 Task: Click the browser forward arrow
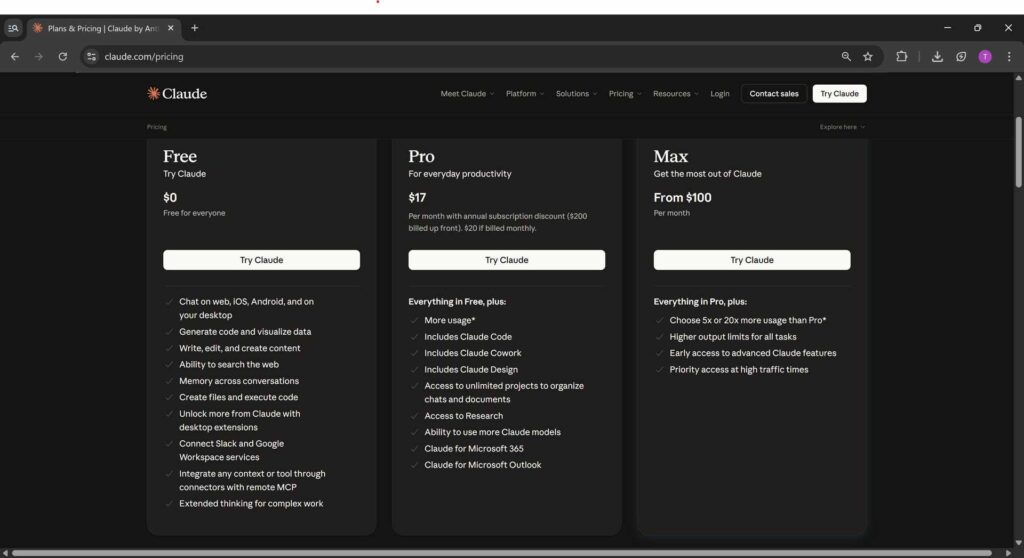coord(39,57)
